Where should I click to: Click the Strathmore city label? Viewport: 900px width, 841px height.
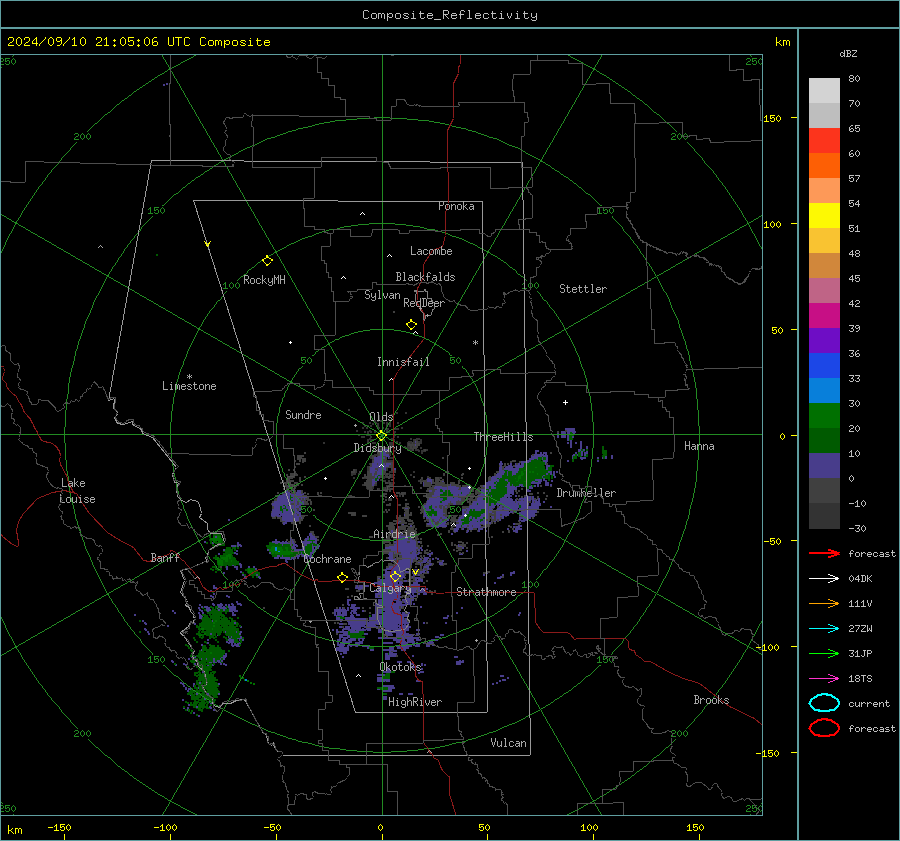tap(486, 592)
